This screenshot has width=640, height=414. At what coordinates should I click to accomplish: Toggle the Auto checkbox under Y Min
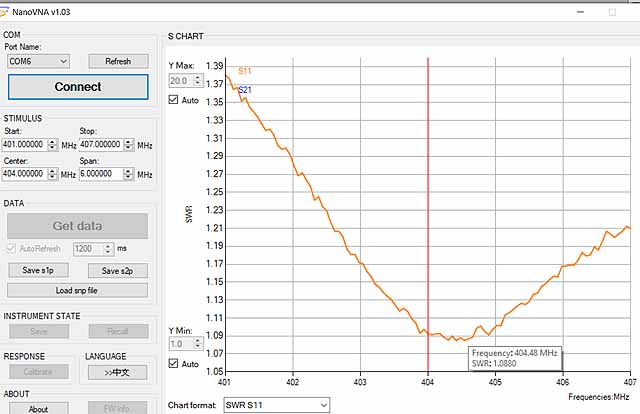pyautogui.click(x=173, y=363)
